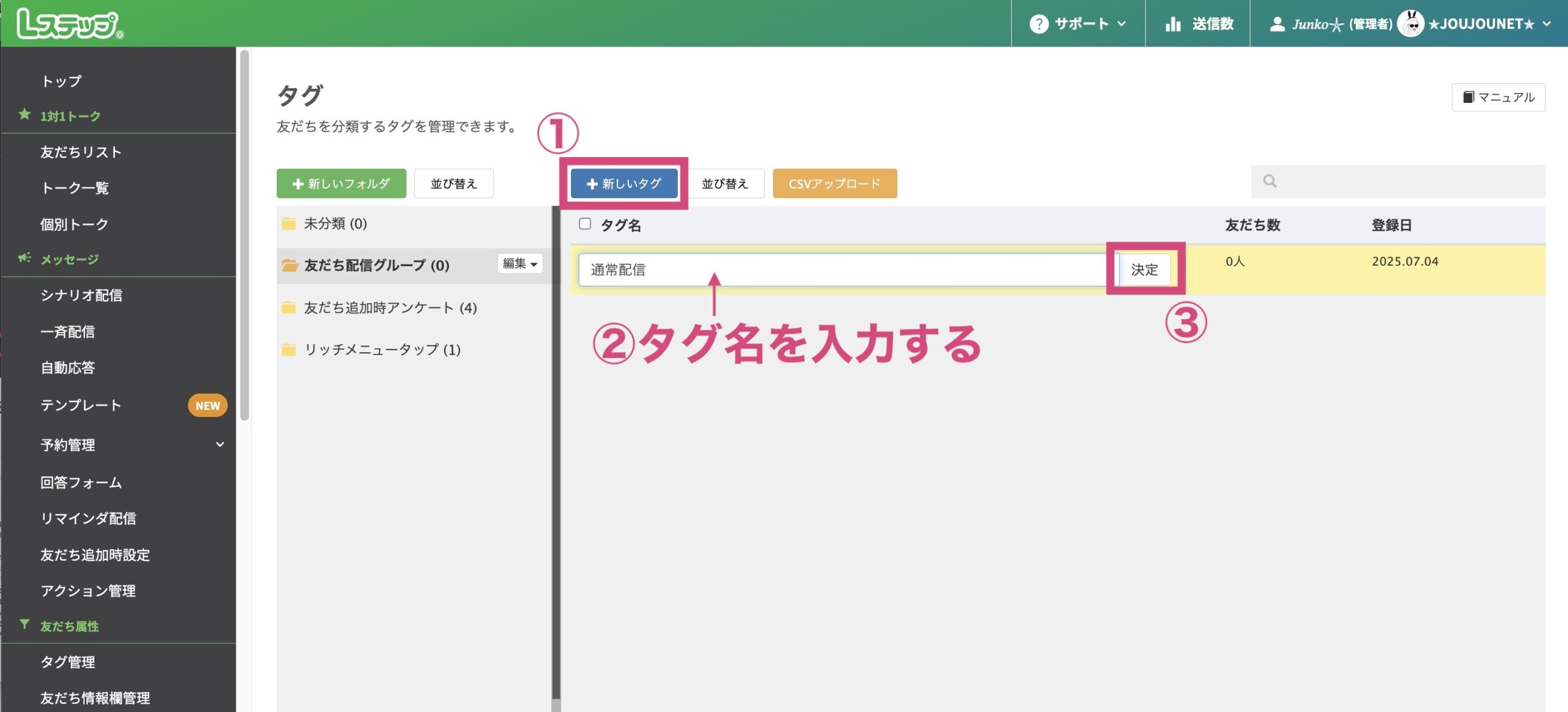Click the folder panel vertical scrollbar
The width and height of the screenshot is (1568, 712).
tap(556, 453)
